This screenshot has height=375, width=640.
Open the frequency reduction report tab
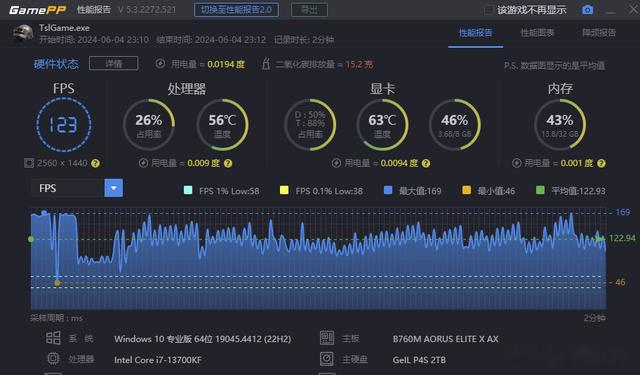(x=599, y=33)
